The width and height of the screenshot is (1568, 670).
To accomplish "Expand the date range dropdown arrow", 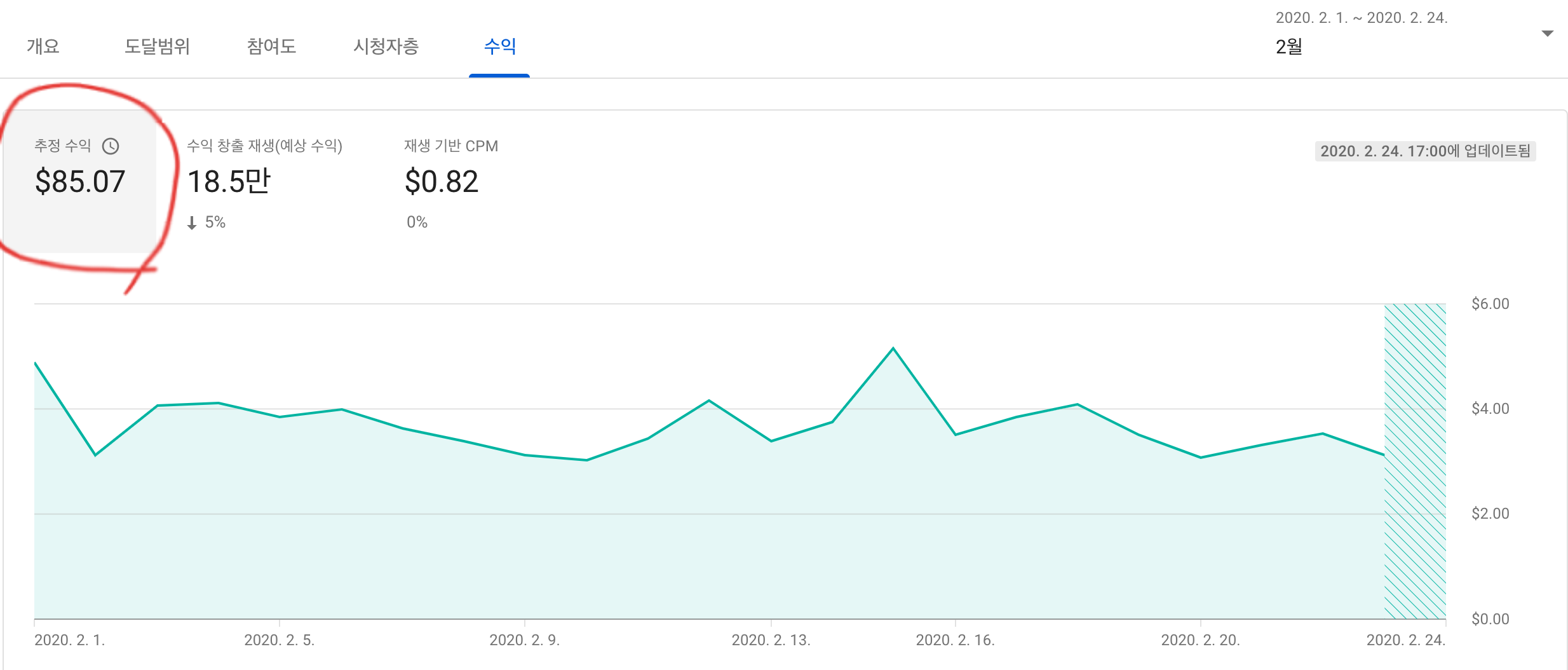I will tap(1548, 33).
